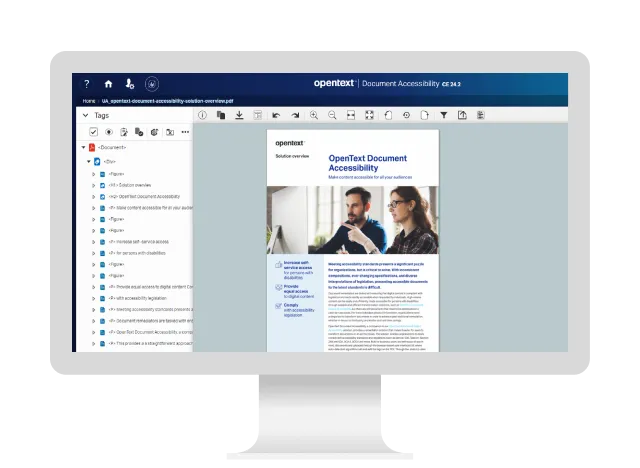Click the circular accessibility badge icon
The width and height of the screenshot is (640, 468).
tap(152, 84)
